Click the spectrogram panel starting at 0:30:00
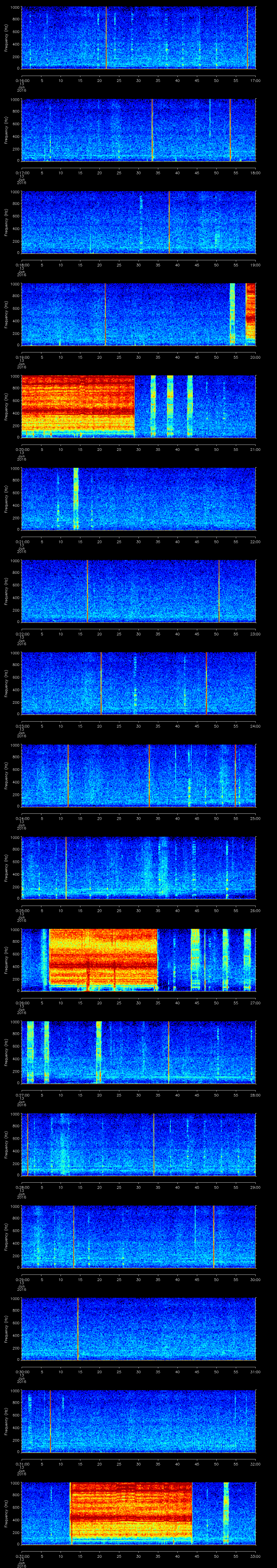277x1568 pixels. (x=139, y=1329)
